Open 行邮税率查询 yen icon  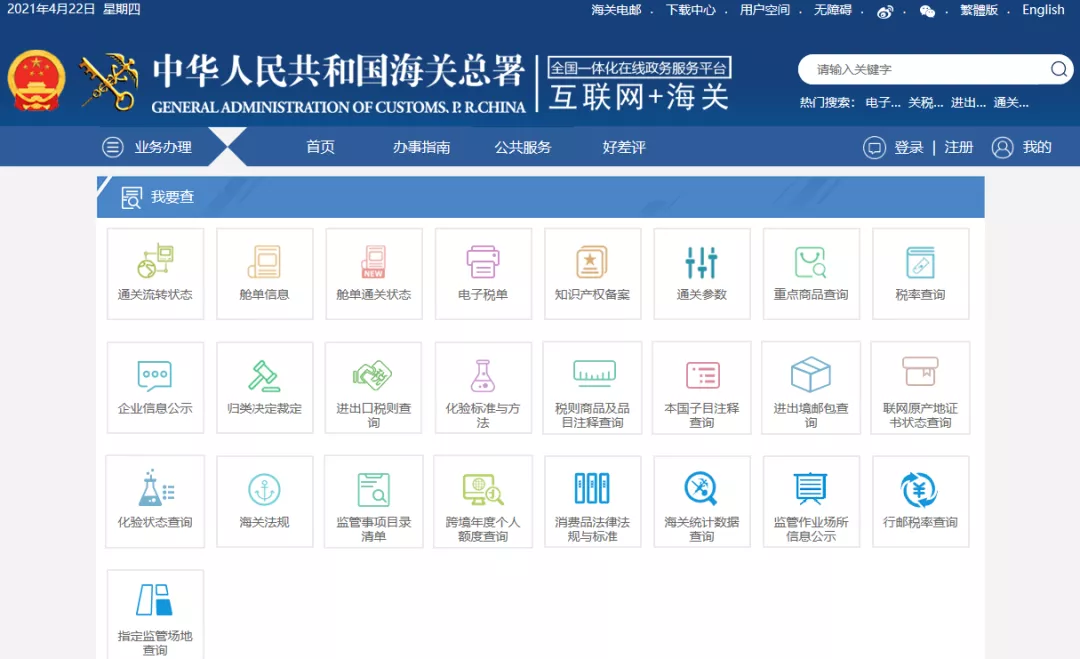tap(920, 490)
